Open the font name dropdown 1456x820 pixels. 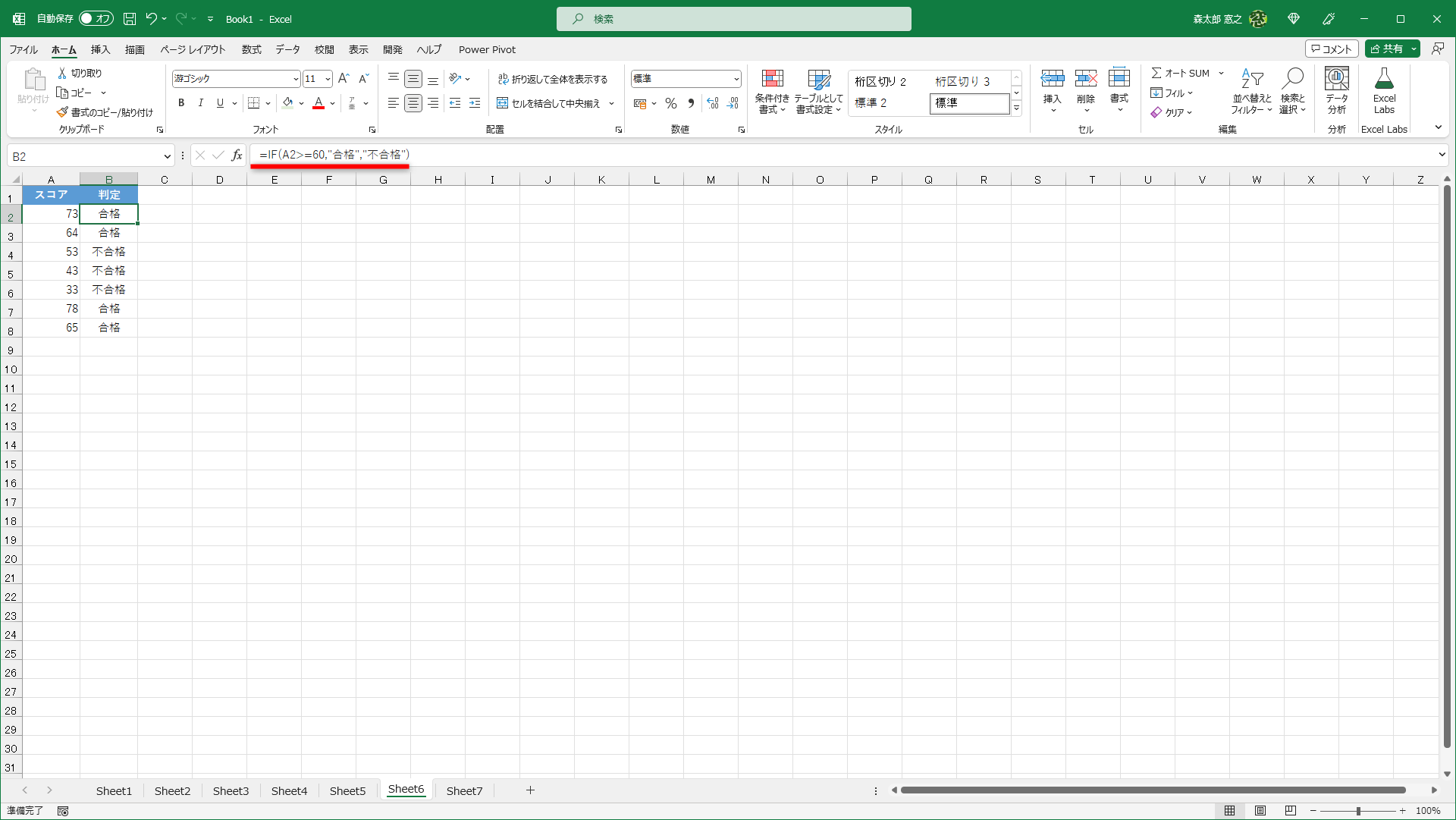(x=296, y=79)
